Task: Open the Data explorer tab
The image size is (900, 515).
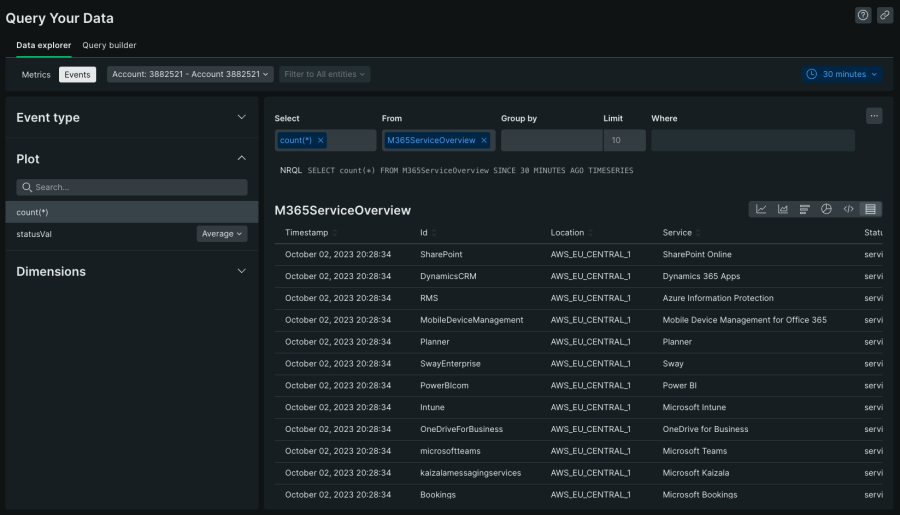Action: tap(44, 45)
